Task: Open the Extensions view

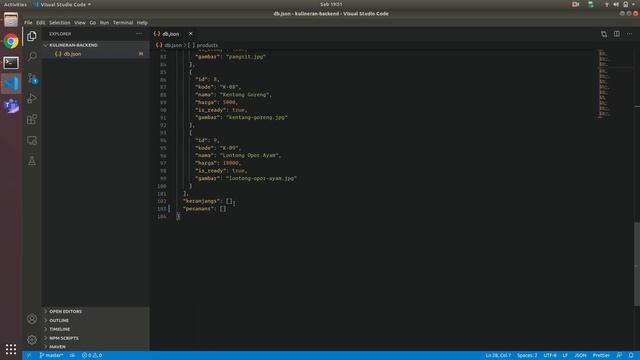Action: click(x=32, y=119)
